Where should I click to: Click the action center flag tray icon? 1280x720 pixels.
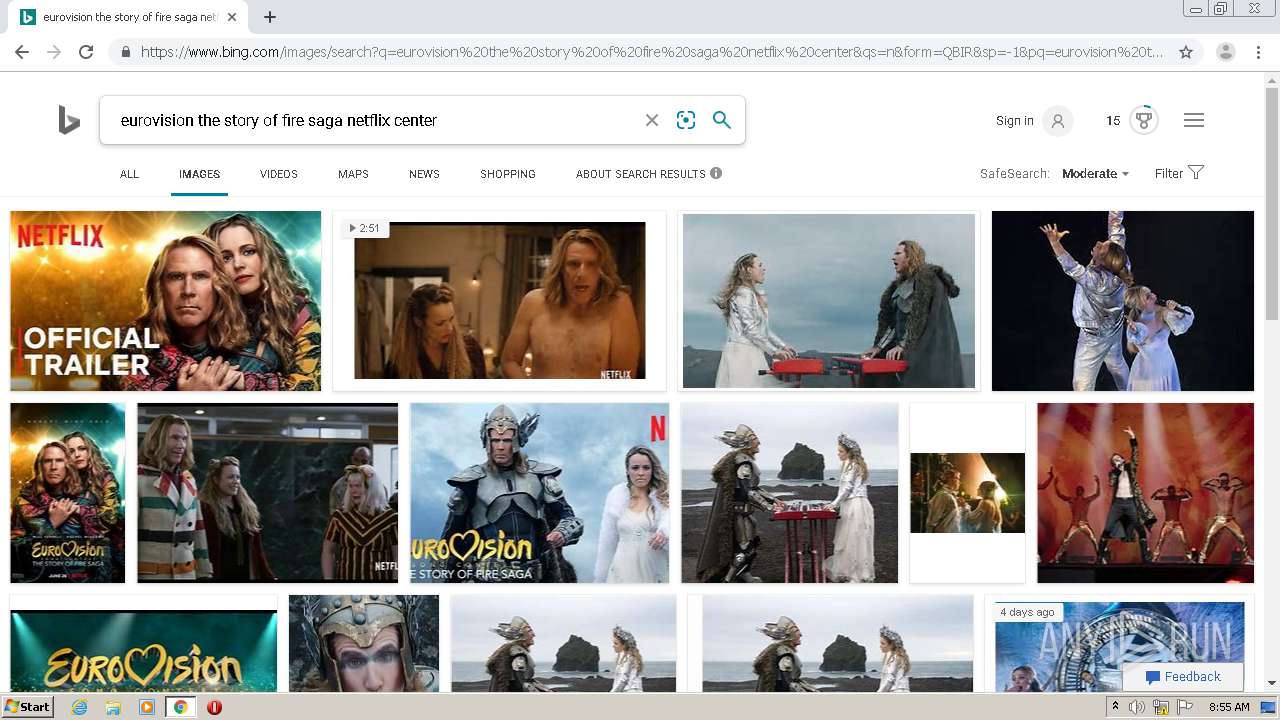click(x=1183, y=707)
